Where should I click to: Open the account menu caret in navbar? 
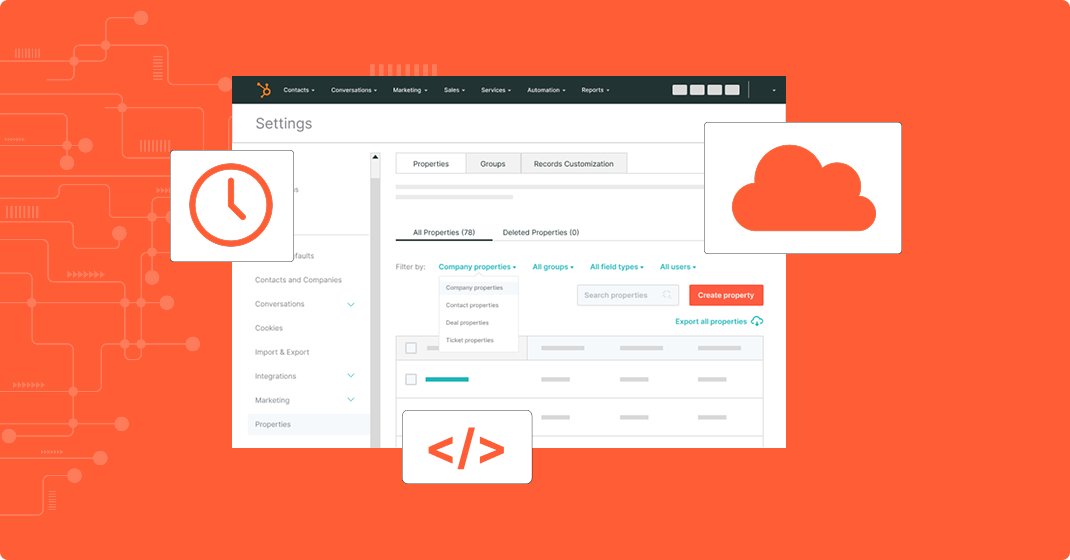(773, 90)
